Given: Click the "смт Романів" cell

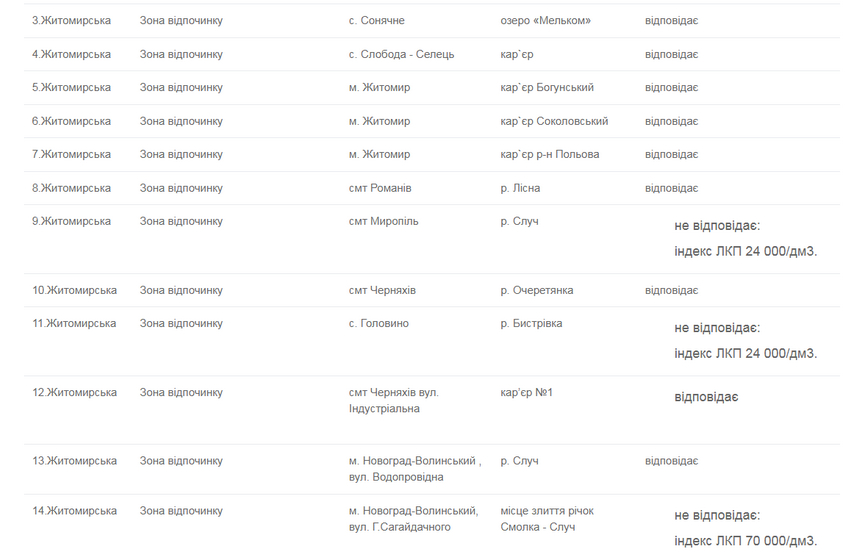Looking at the screenshot, I should 379,188.
